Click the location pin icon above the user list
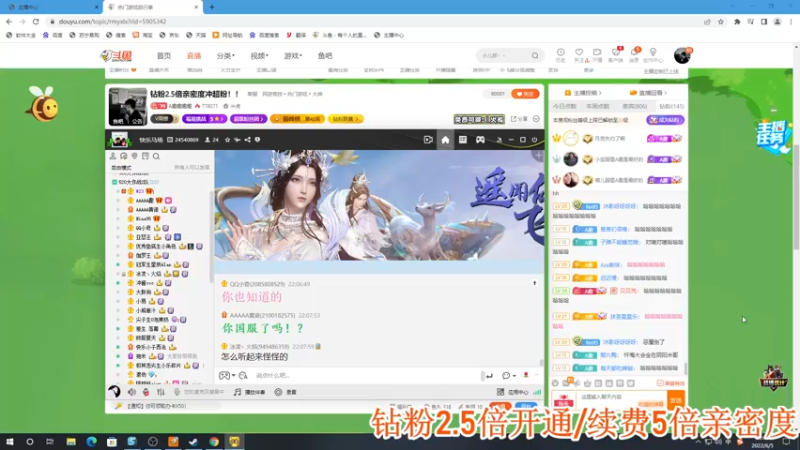Viewport: 800px width, 450px height. click(x=135, y=156)
